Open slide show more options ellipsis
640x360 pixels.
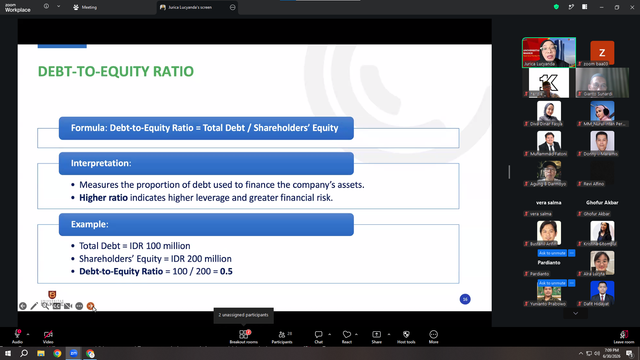pos(79,306)
